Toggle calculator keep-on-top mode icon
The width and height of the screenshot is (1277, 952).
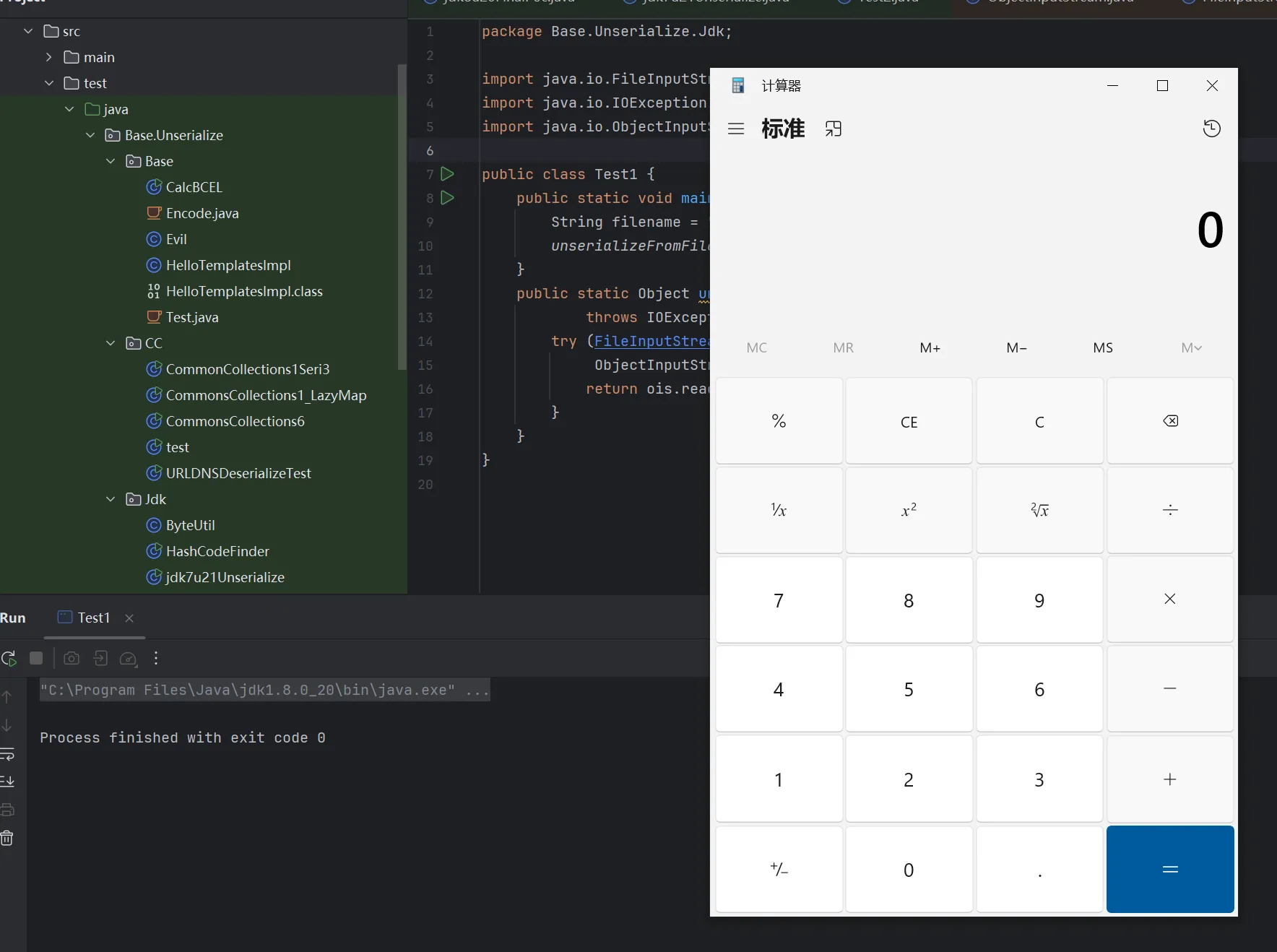pos(834,129)
